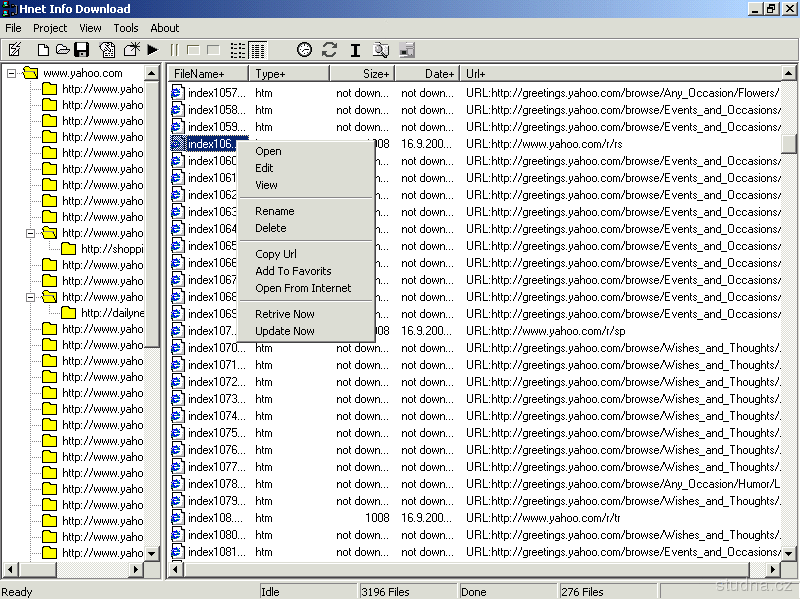Switch to details view in toolbar

pyautogui.click(x=258, y=50)
